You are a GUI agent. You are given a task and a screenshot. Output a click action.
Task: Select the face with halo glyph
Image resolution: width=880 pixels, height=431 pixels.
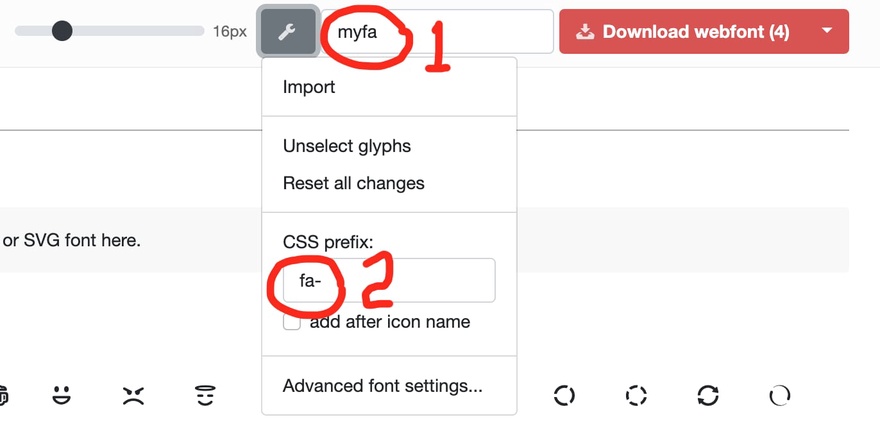click(205, 395)
